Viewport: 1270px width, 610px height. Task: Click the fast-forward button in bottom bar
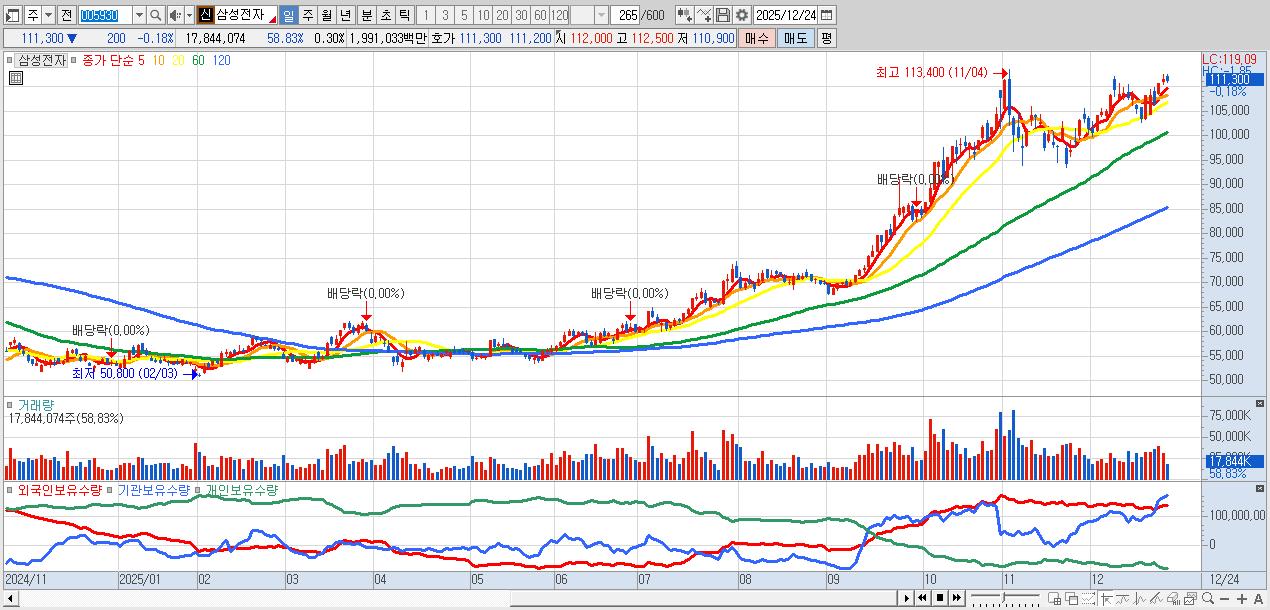pyautogui.click(x=956, y=598)
